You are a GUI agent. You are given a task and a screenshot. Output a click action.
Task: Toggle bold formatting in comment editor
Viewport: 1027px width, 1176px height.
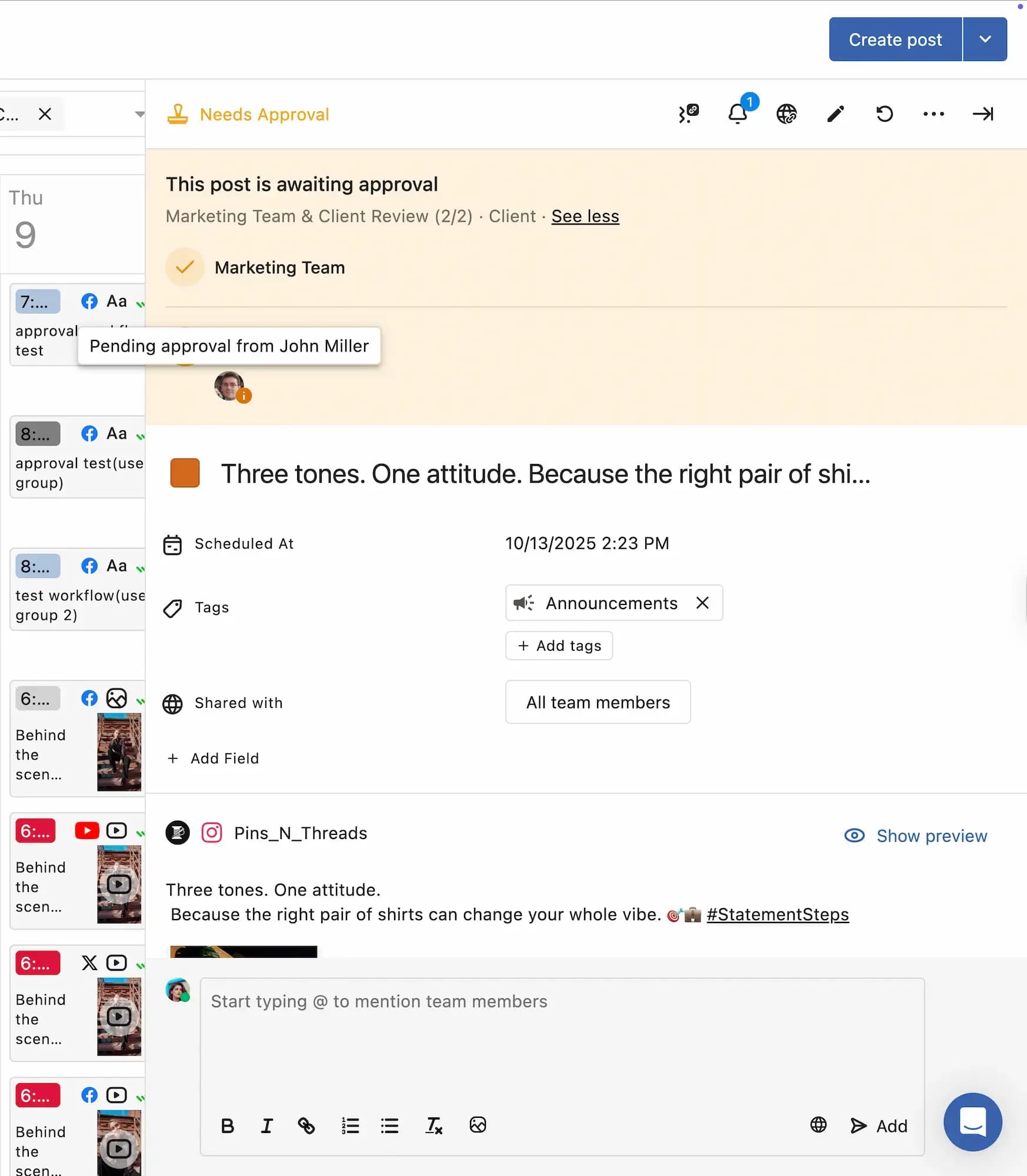coord(227,1125)
